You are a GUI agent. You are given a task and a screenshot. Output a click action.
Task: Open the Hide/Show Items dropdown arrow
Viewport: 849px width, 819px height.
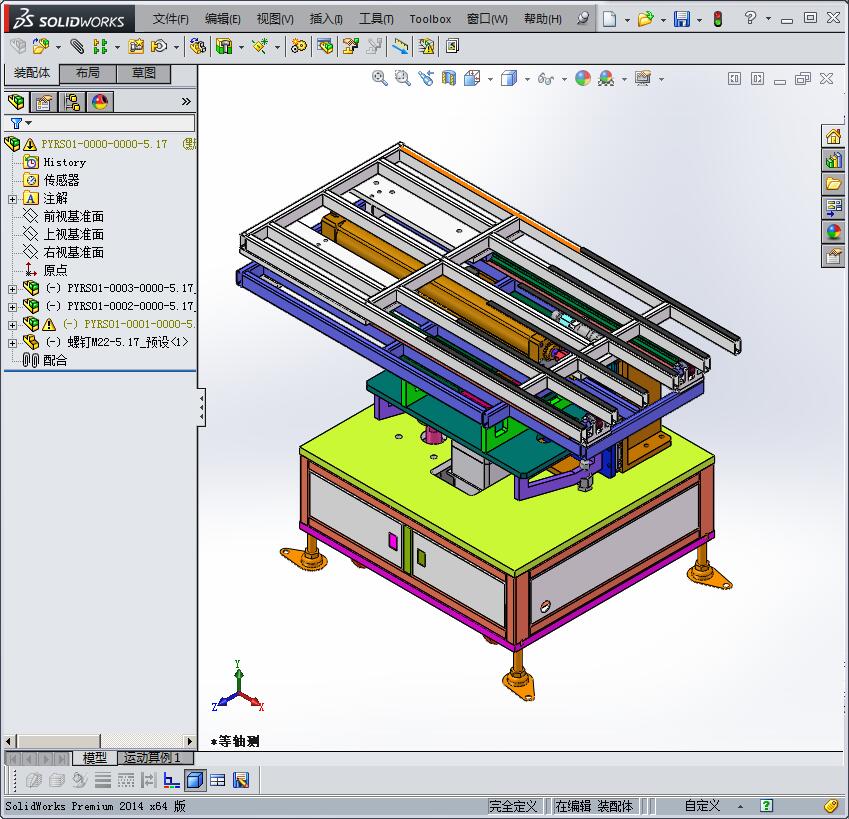(x=563, y=79)
